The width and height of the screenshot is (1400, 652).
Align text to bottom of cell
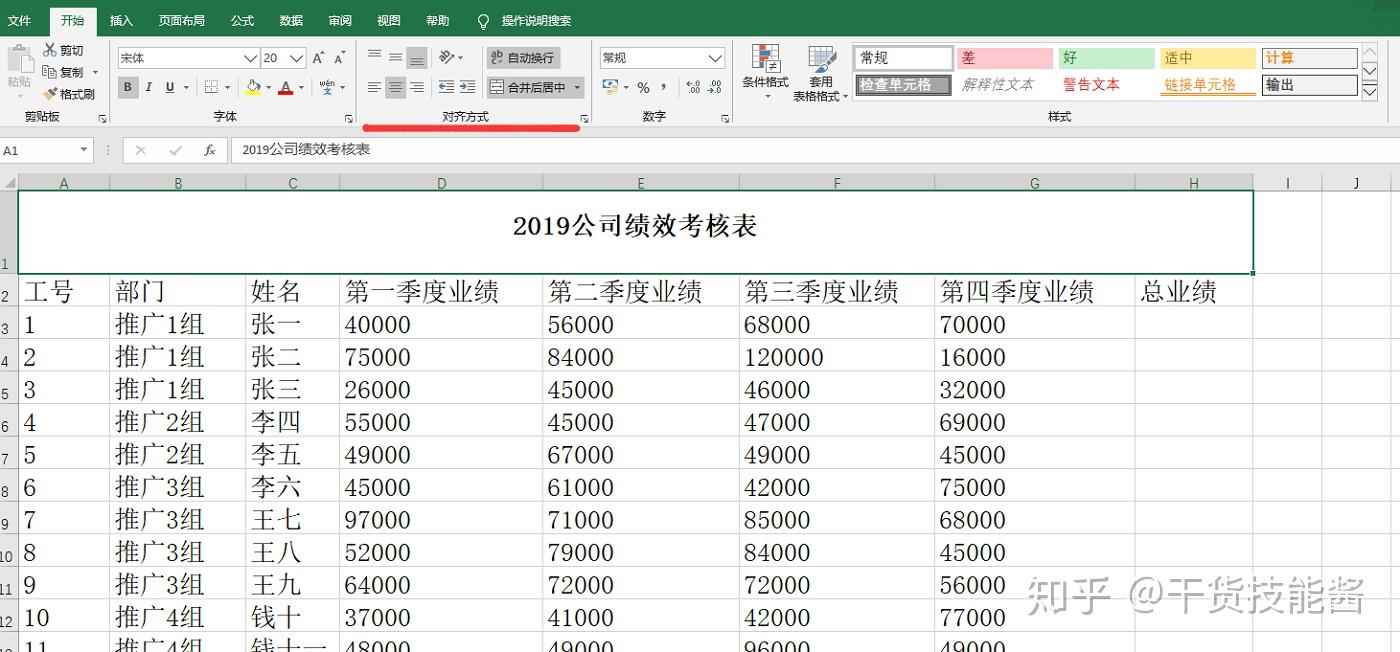[x=417, y=57]
